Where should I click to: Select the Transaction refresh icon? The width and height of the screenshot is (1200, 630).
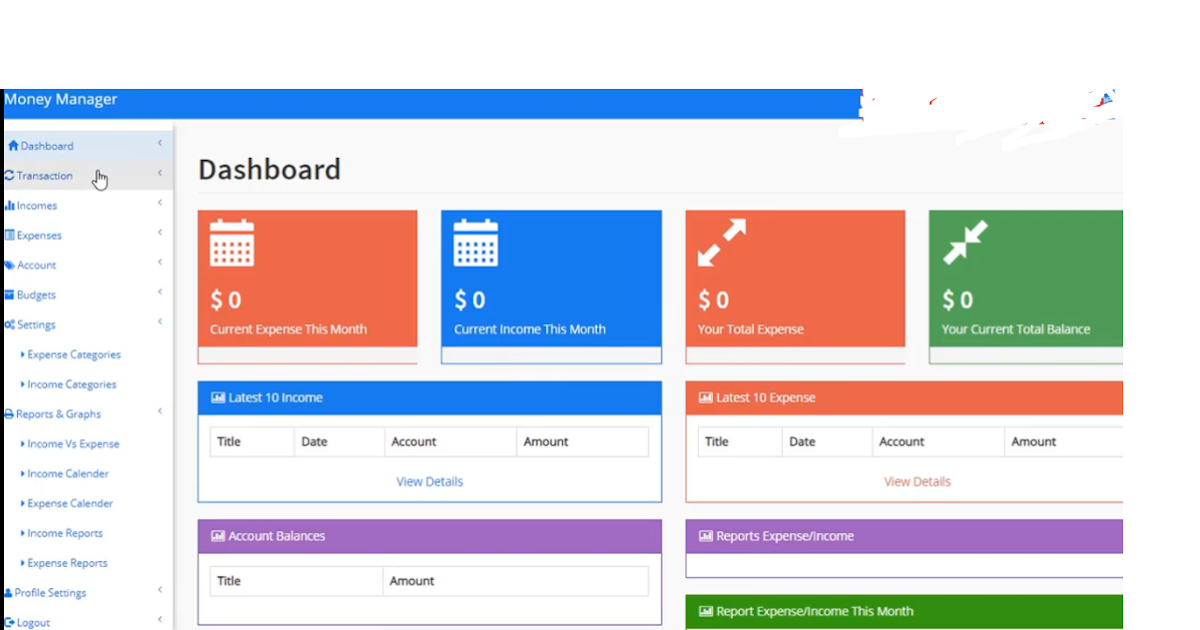tap(11, 175)
